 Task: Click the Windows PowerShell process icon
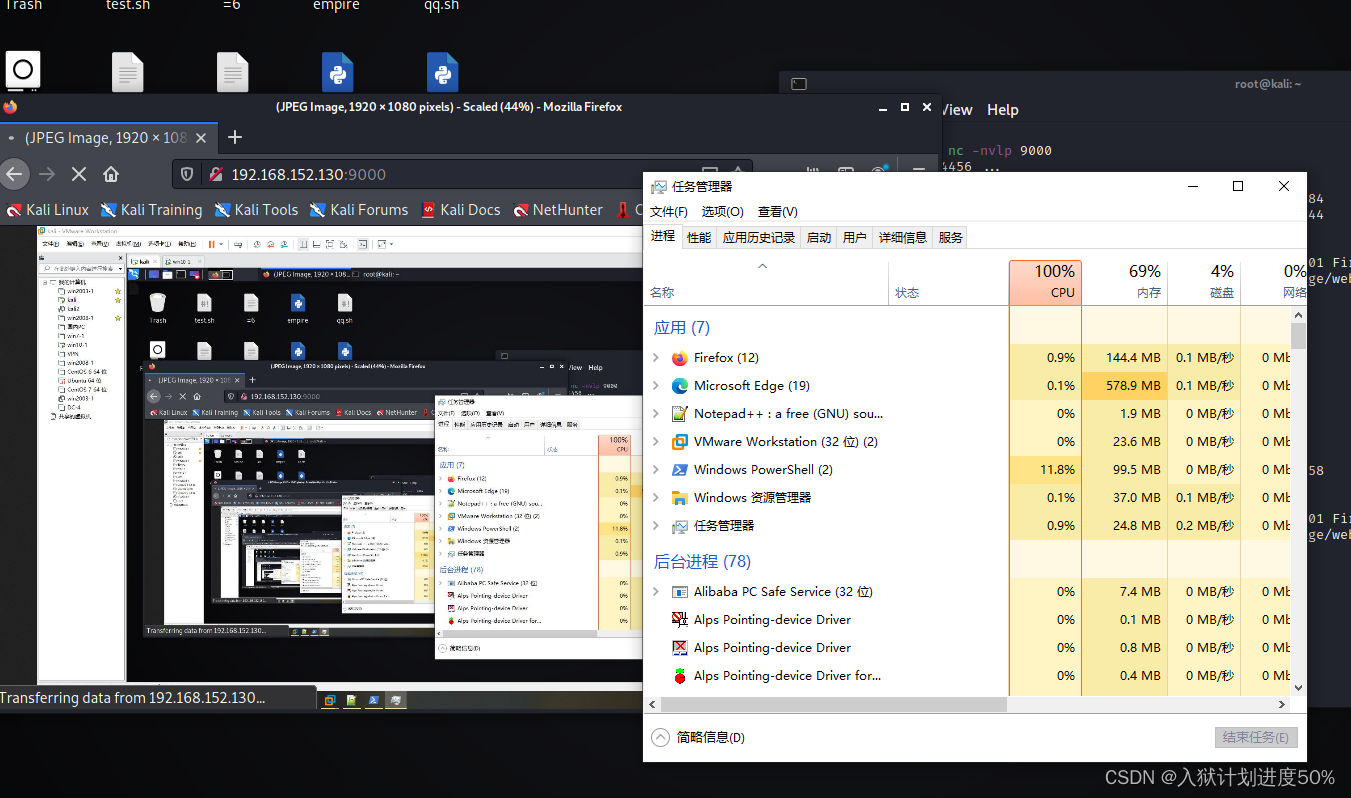(x=680, y=470)
